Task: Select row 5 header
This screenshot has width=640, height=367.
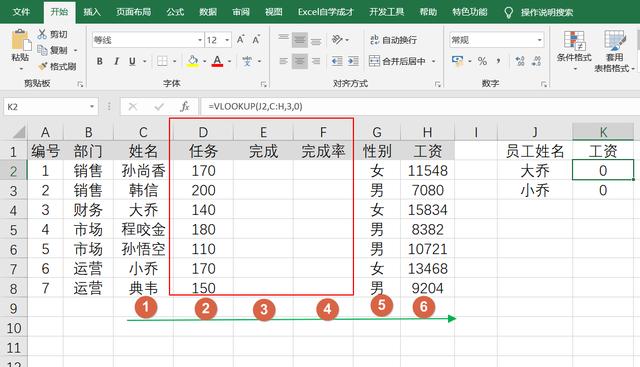Action: [x=13, y=230]
